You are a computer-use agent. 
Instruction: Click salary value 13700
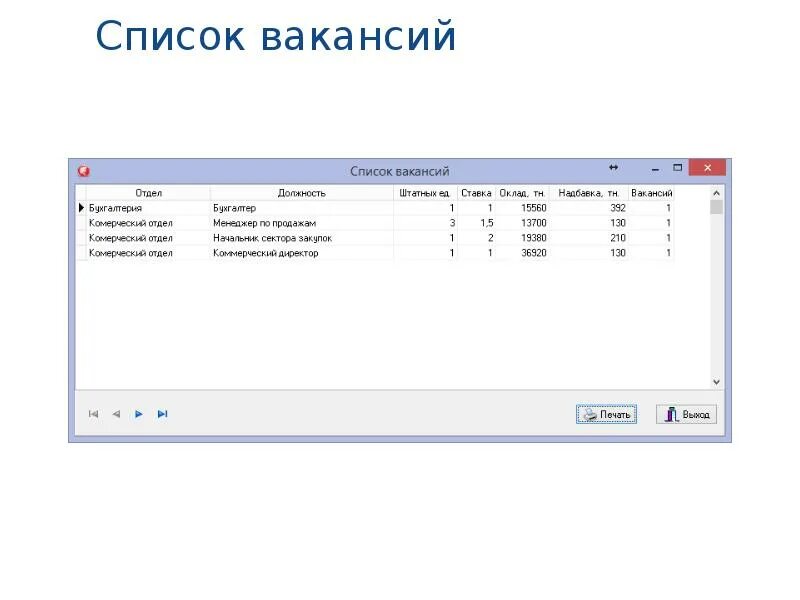(534, 223)
